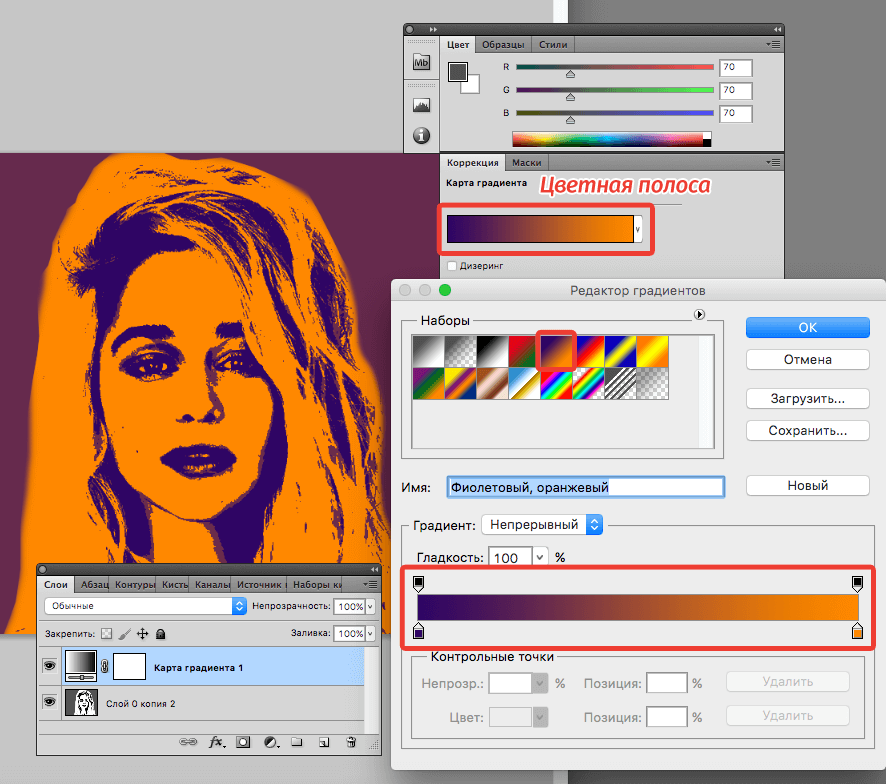Click the Имя gradient name field
Screen dimensions: 886x784
pos(585,487)
